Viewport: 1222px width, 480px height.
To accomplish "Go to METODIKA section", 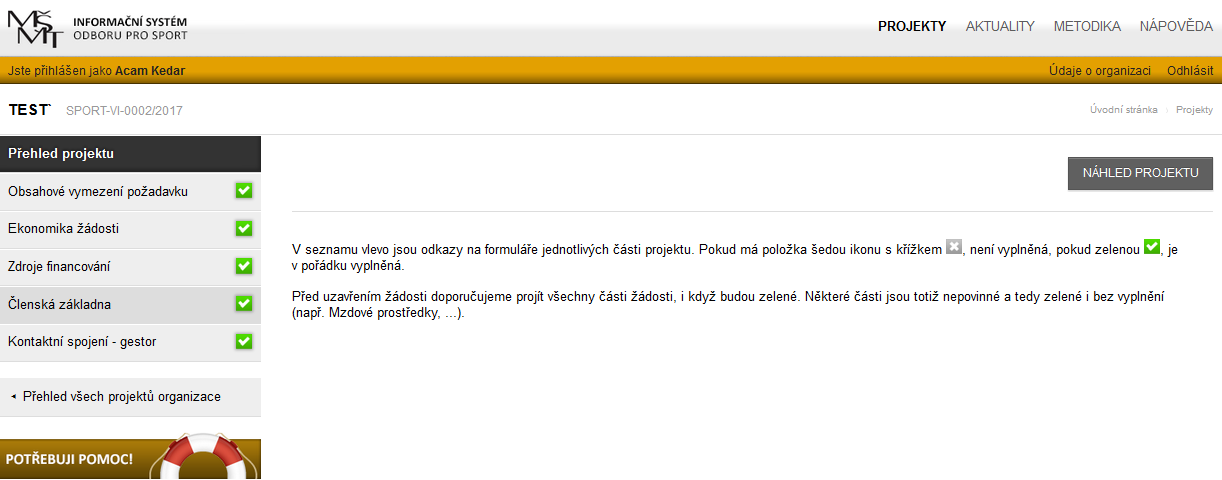I will click(x=1087, y=26).
